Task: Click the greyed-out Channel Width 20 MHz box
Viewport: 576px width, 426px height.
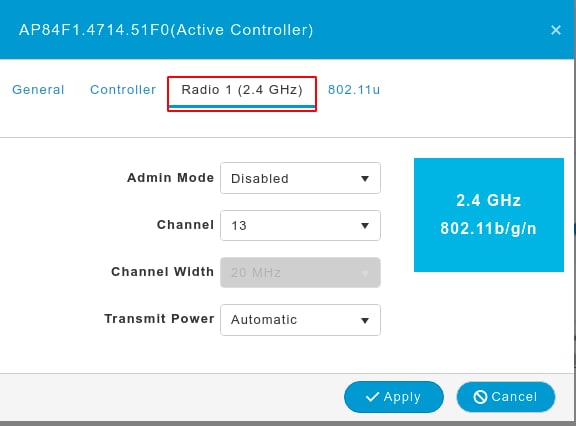Action: point(300,272)
